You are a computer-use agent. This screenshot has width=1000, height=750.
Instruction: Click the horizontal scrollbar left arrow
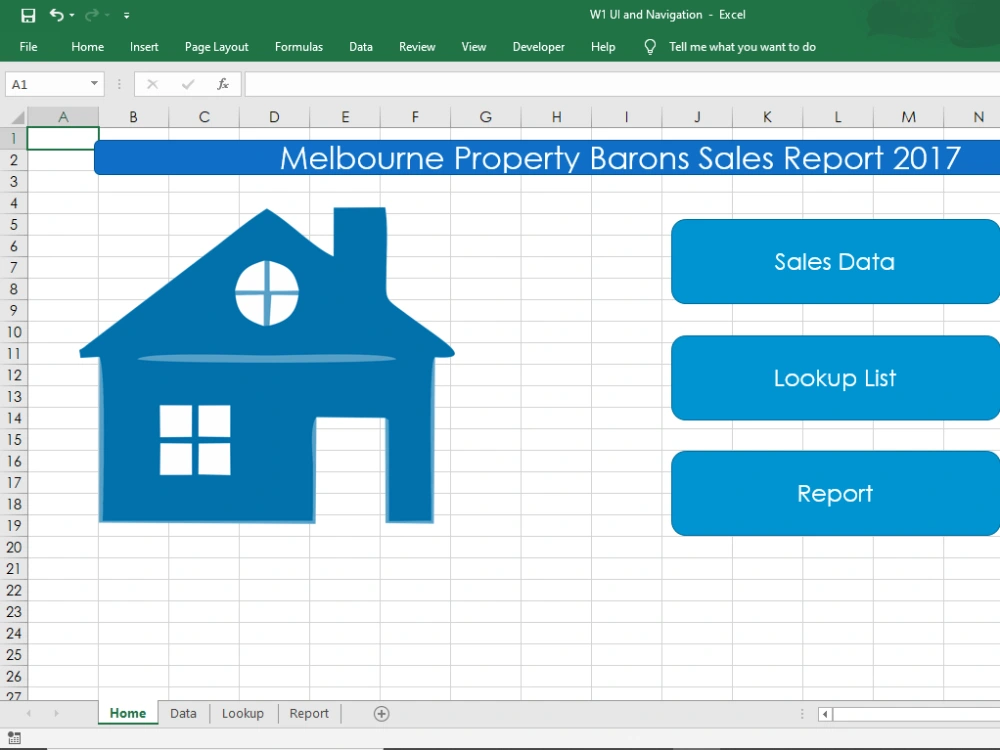[x=825, y=714]
